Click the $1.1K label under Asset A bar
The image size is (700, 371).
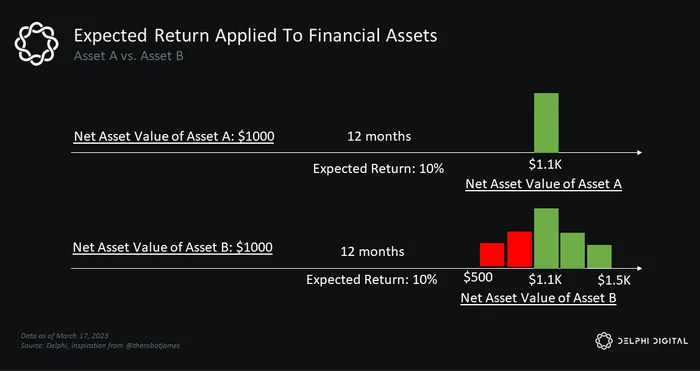point(545,164)
